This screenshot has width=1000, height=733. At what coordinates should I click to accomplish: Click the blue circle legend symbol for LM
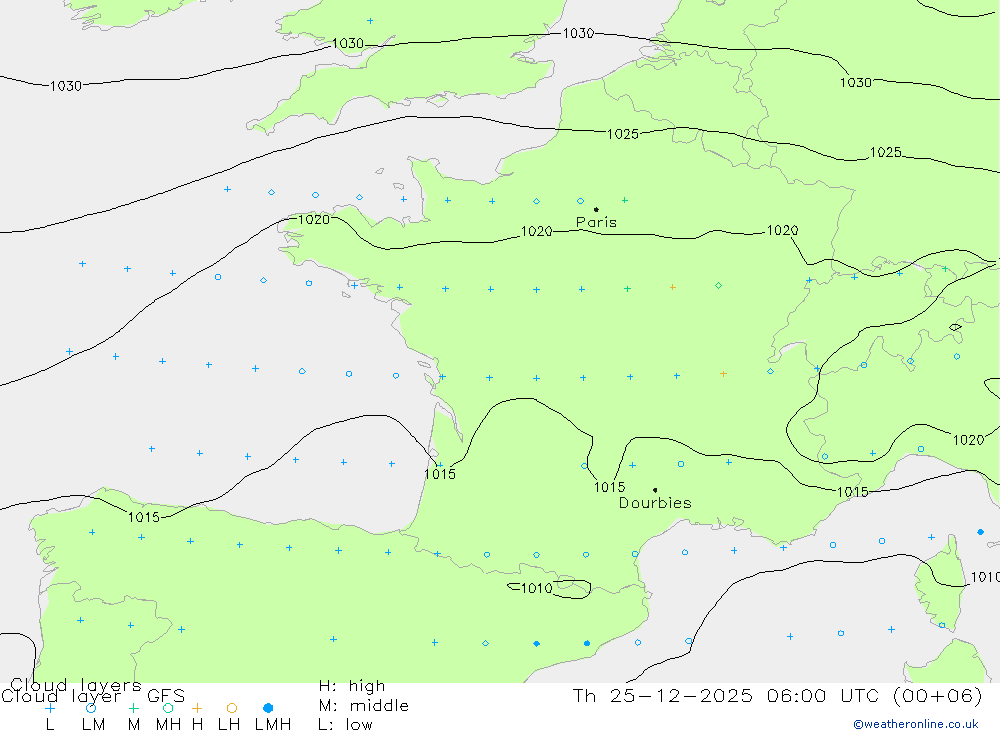[91, 708]
